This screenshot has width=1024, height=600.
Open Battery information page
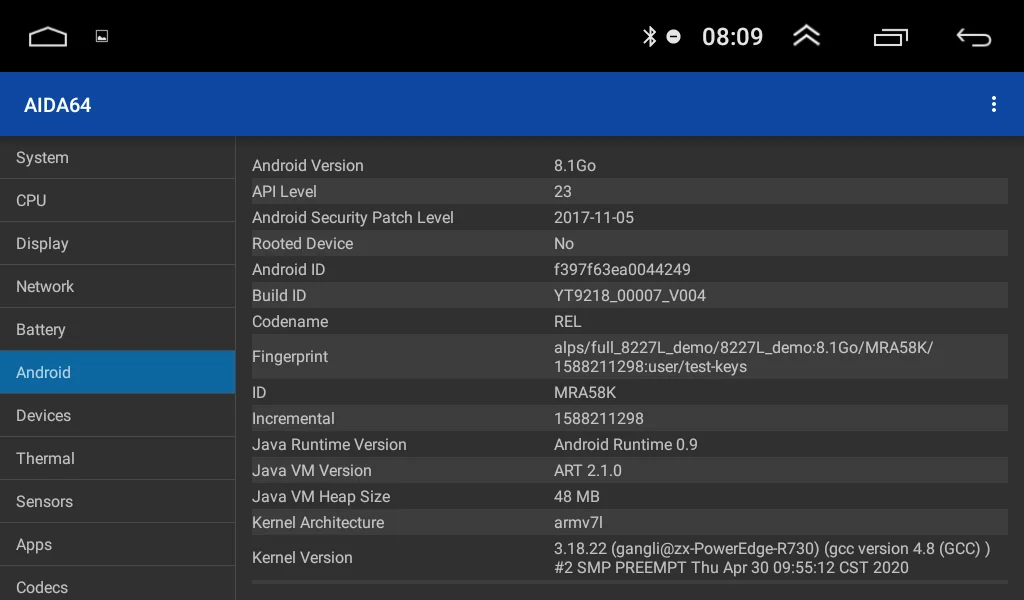[118, 330]
